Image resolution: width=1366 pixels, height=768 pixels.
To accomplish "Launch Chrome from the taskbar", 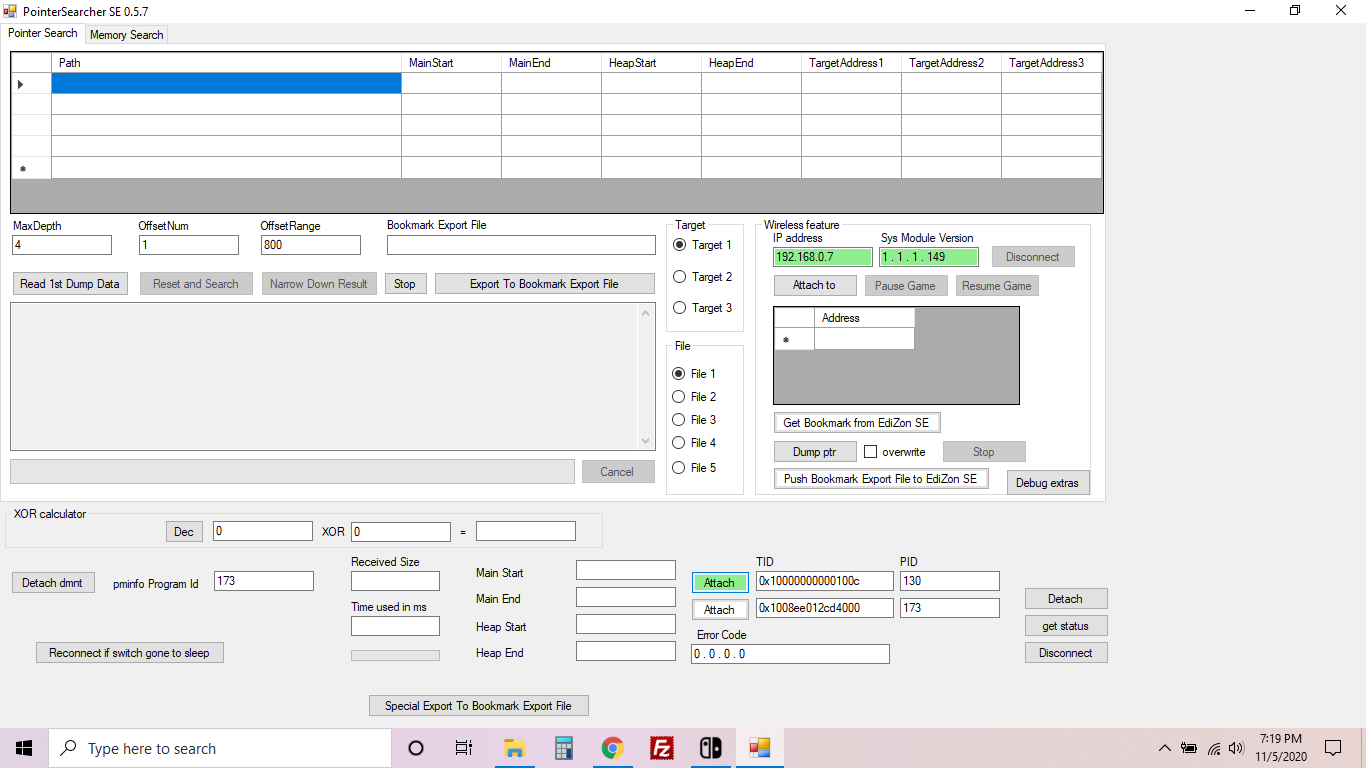I will click(612, 748).
